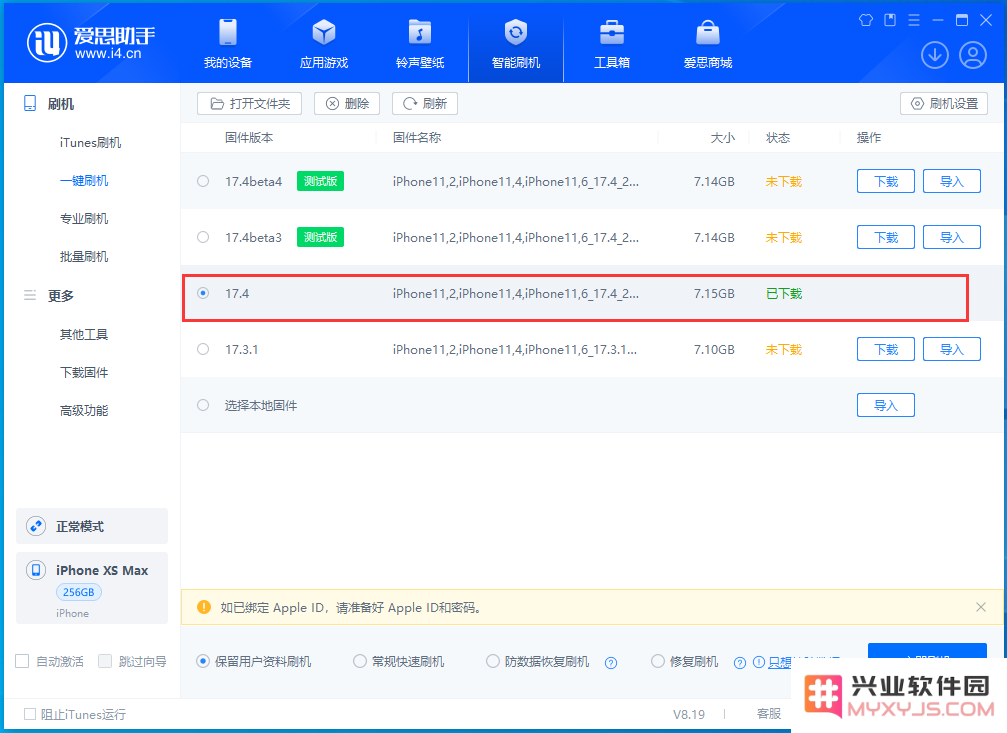Select firmware 17.4beta3 radio button

[x=203, y=237]
